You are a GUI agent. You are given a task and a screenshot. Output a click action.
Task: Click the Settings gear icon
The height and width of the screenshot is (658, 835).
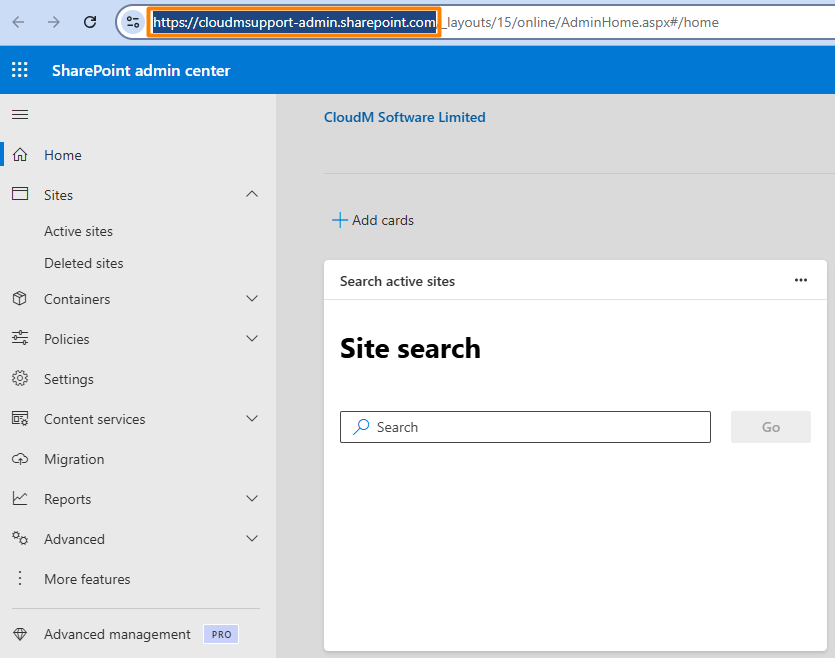(20, 379)
